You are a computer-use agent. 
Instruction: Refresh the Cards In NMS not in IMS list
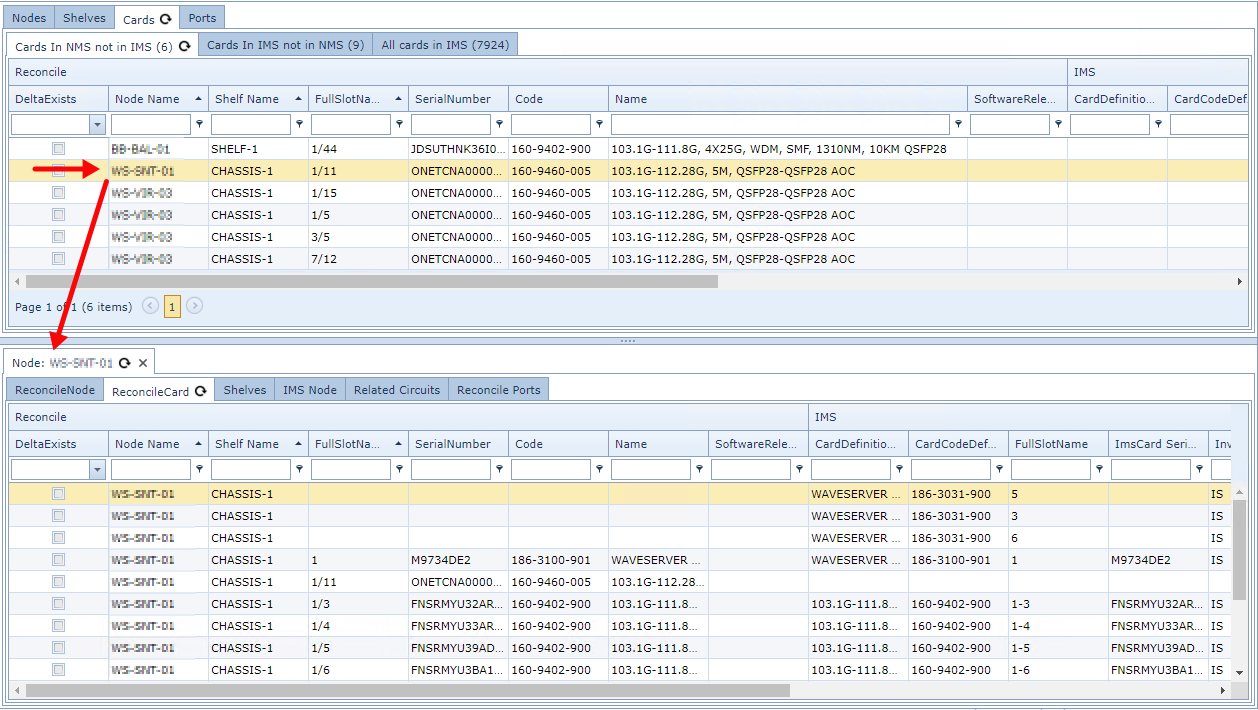tap(184, 46)
